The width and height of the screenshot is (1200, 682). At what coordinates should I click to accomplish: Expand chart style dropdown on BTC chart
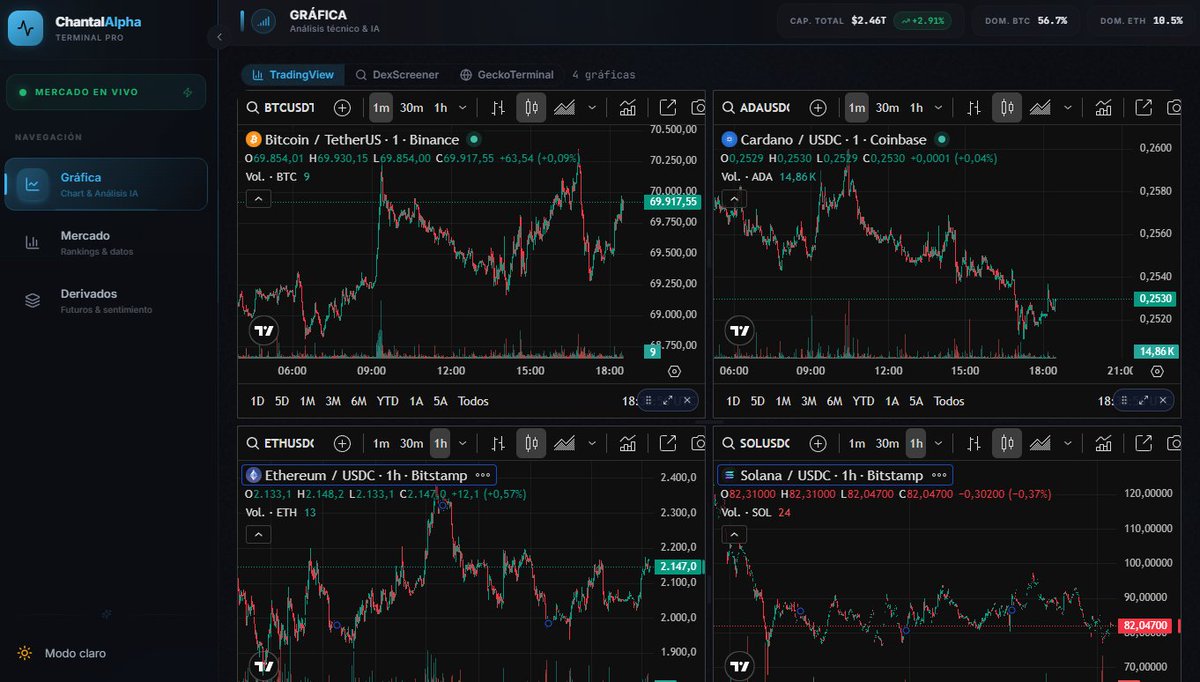(592, 108)
